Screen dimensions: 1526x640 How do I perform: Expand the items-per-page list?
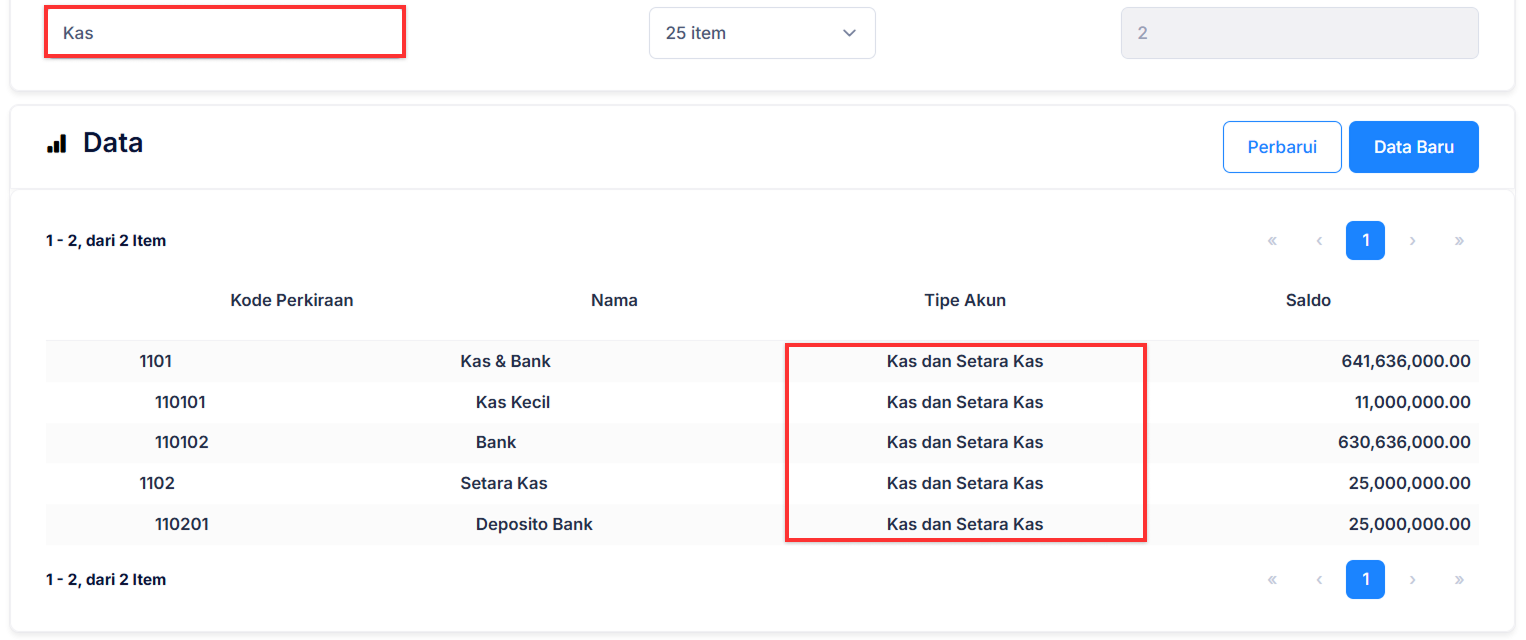tap(762, 32)
